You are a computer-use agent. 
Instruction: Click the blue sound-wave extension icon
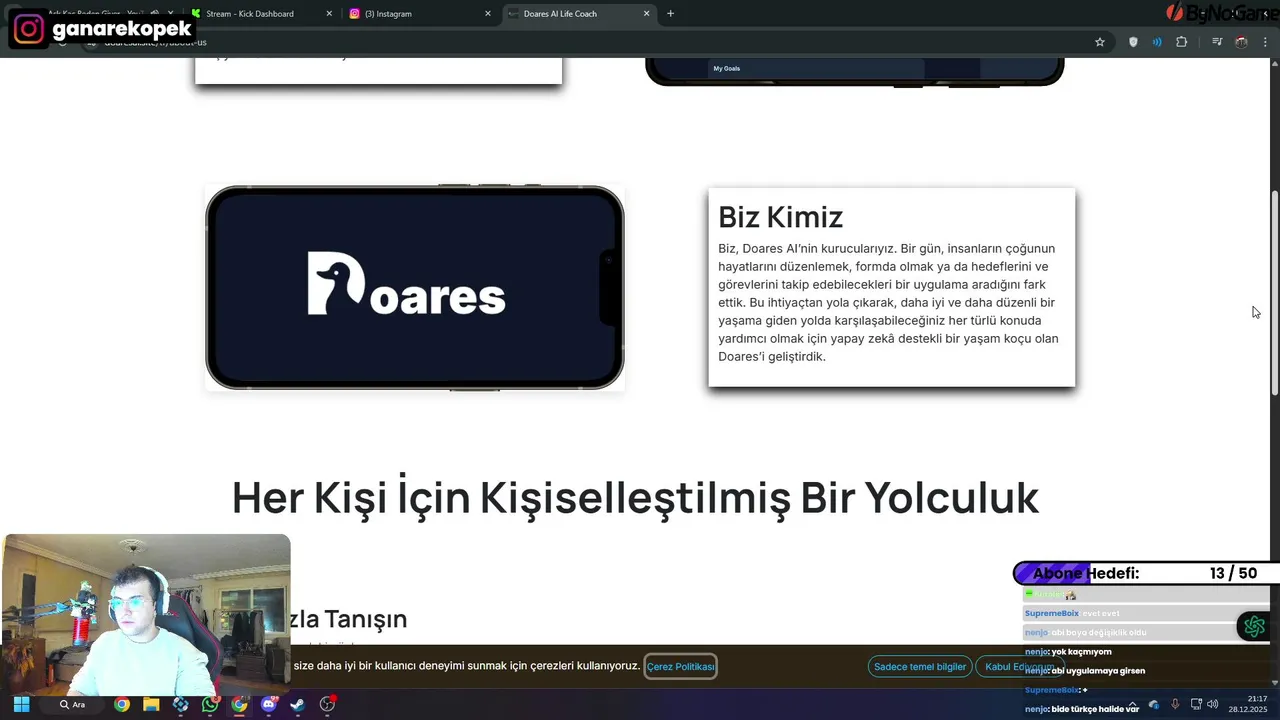coord(1157,42)
